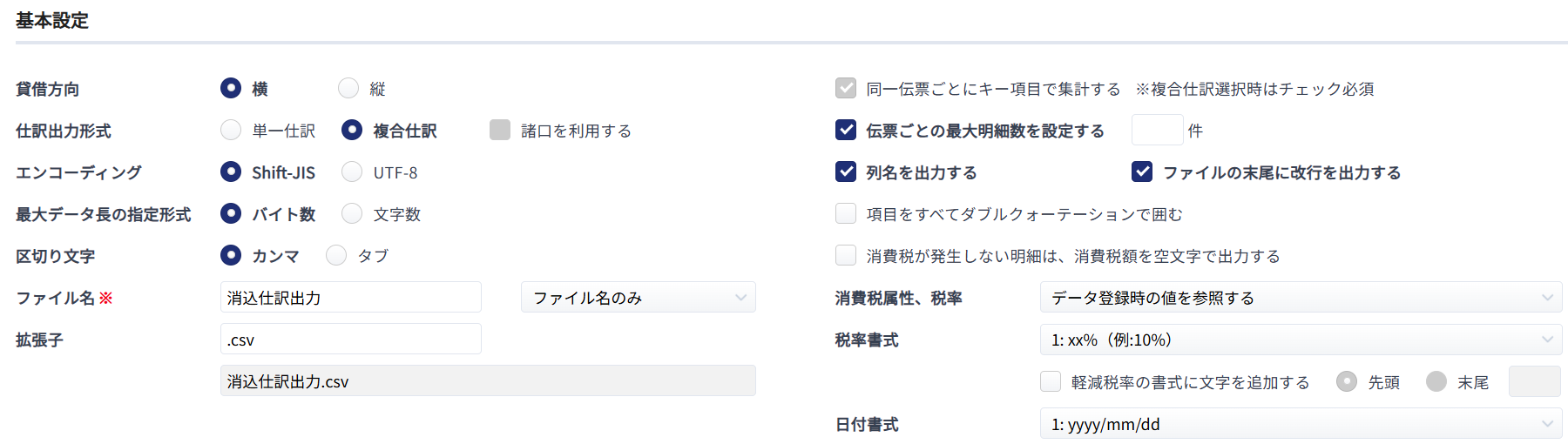Screen dimensions: 1568x444
Task: Choose 単一仕訳 output format
Action: click(x=231, y=130)
